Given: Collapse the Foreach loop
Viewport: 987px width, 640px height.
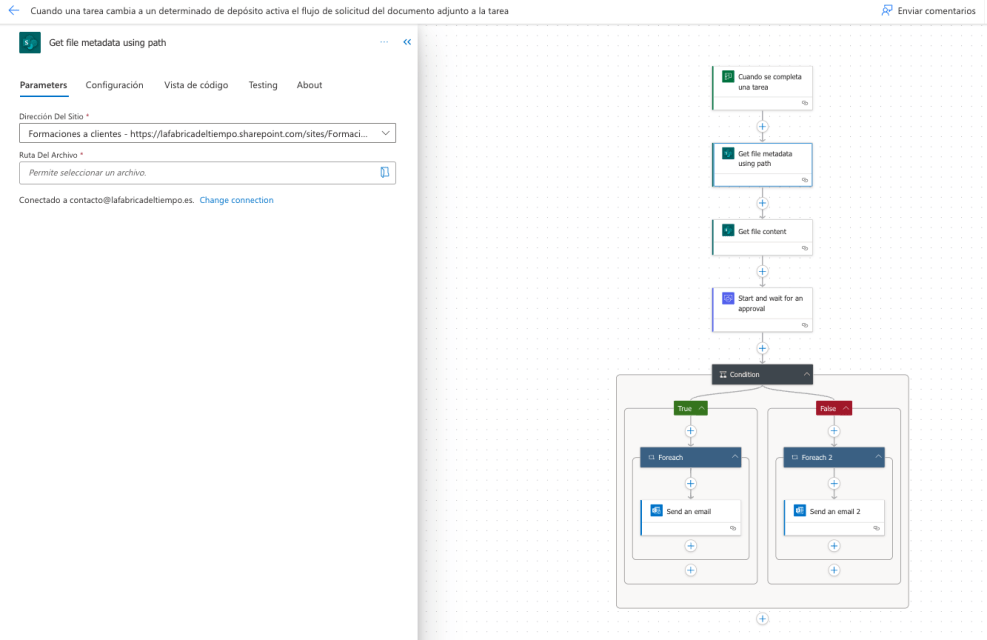Looking at the screenshot, I should pyautogui.click(x=735, y=457).
